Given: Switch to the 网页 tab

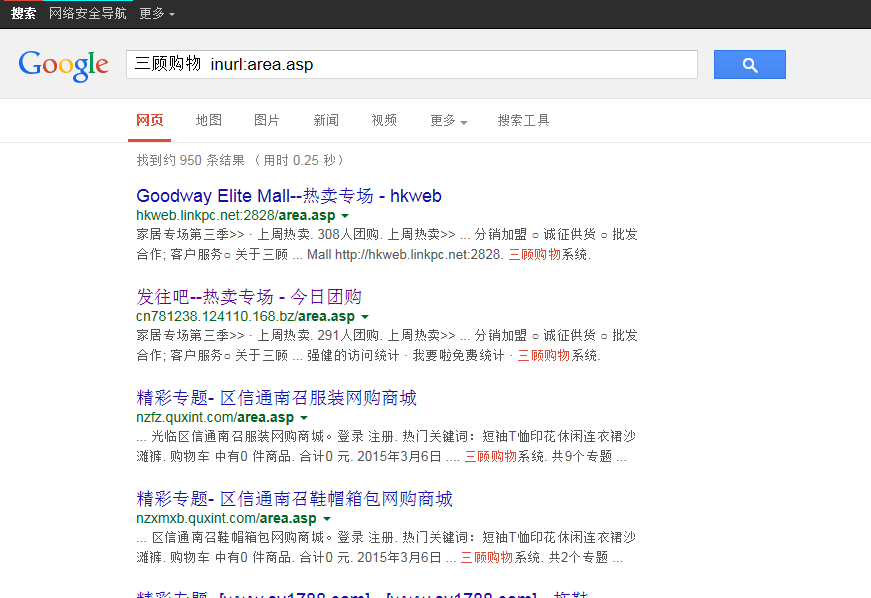Looking at the screenshot, I should (x=149, y=120).
